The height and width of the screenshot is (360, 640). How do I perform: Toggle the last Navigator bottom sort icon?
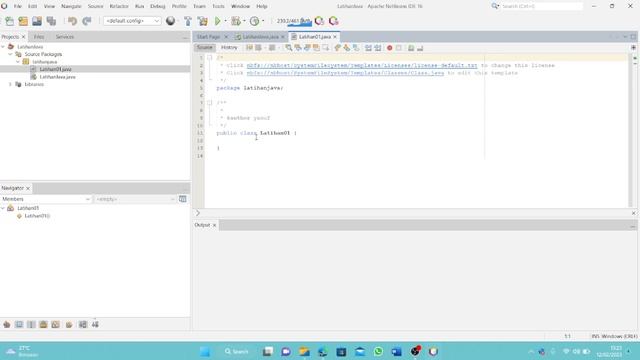[95, 324]
